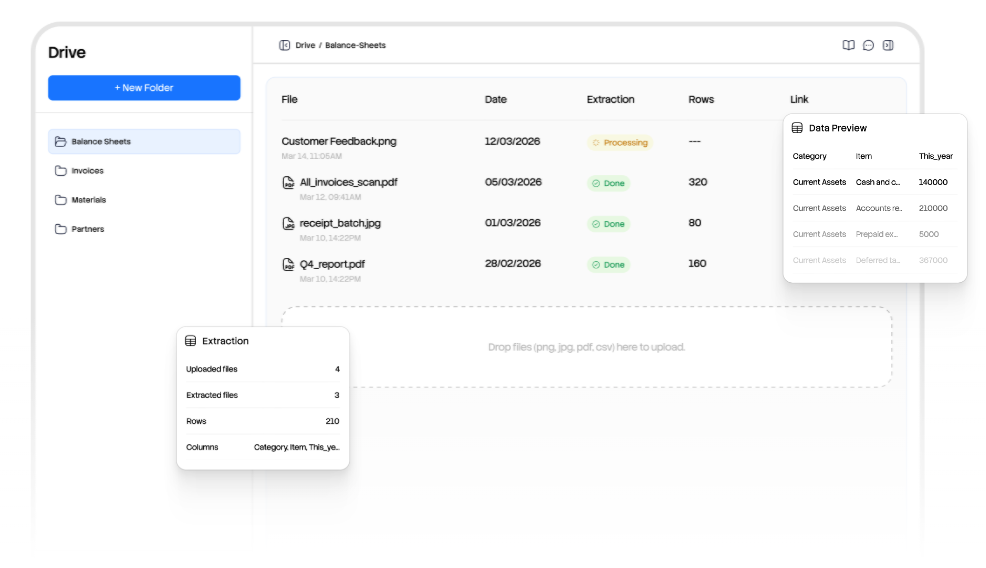Click Category header in Data Preview
The image size is (986, 568).
809,156
